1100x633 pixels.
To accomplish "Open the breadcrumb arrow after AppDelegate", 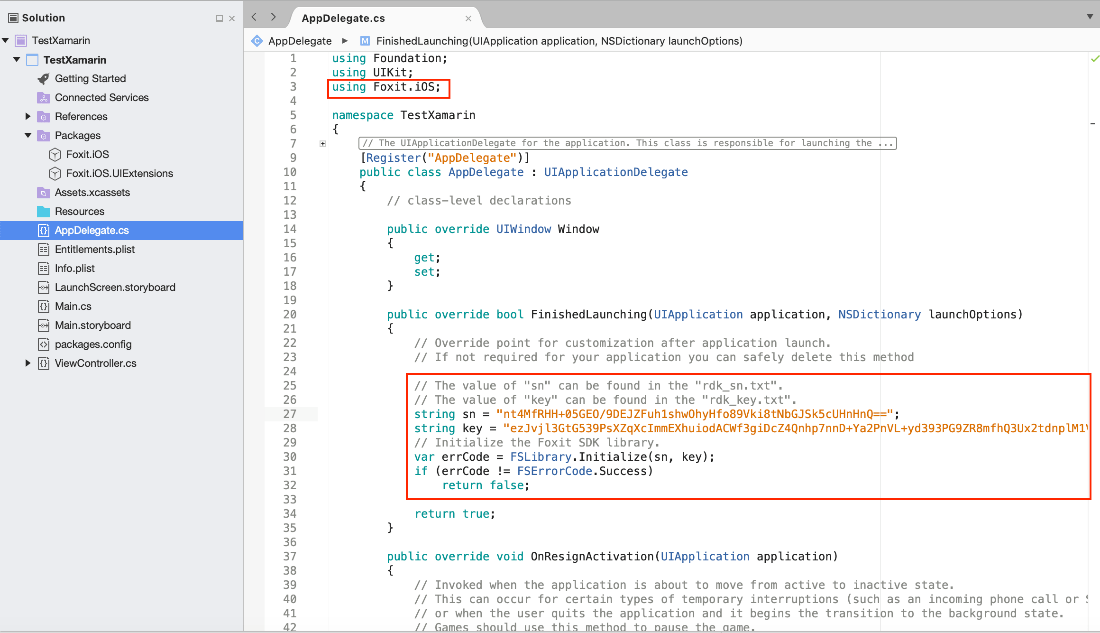I will 344,41.
